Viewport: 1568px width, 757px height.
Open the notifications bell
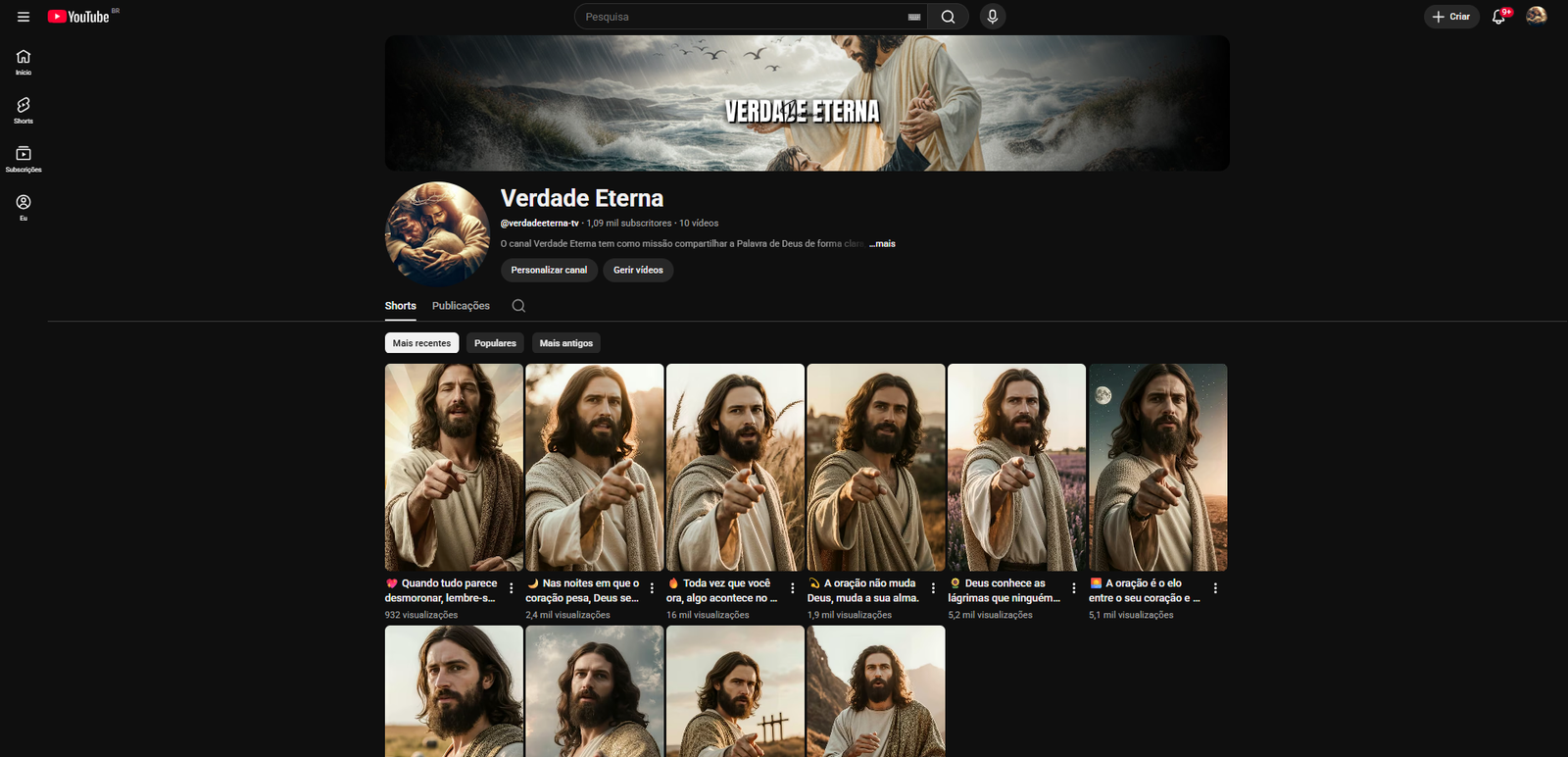(1498, 17)
